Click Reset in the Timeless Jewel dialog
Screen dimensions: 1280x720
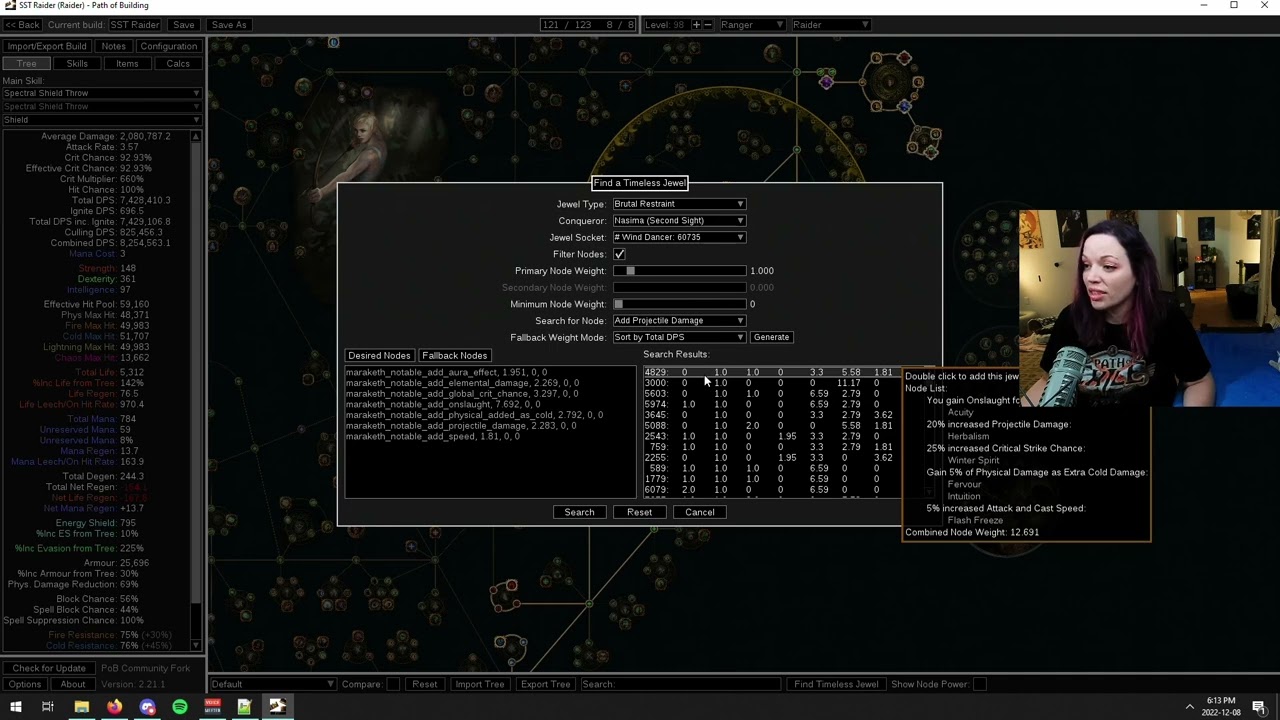click(639, 512)
